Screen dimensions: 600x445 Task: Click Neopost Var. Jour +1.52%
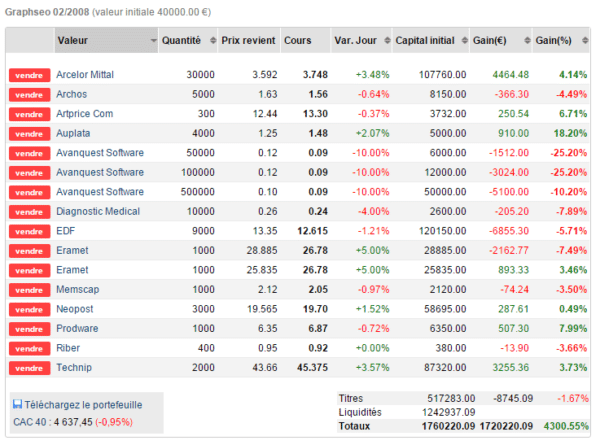[x=372, y=309]
